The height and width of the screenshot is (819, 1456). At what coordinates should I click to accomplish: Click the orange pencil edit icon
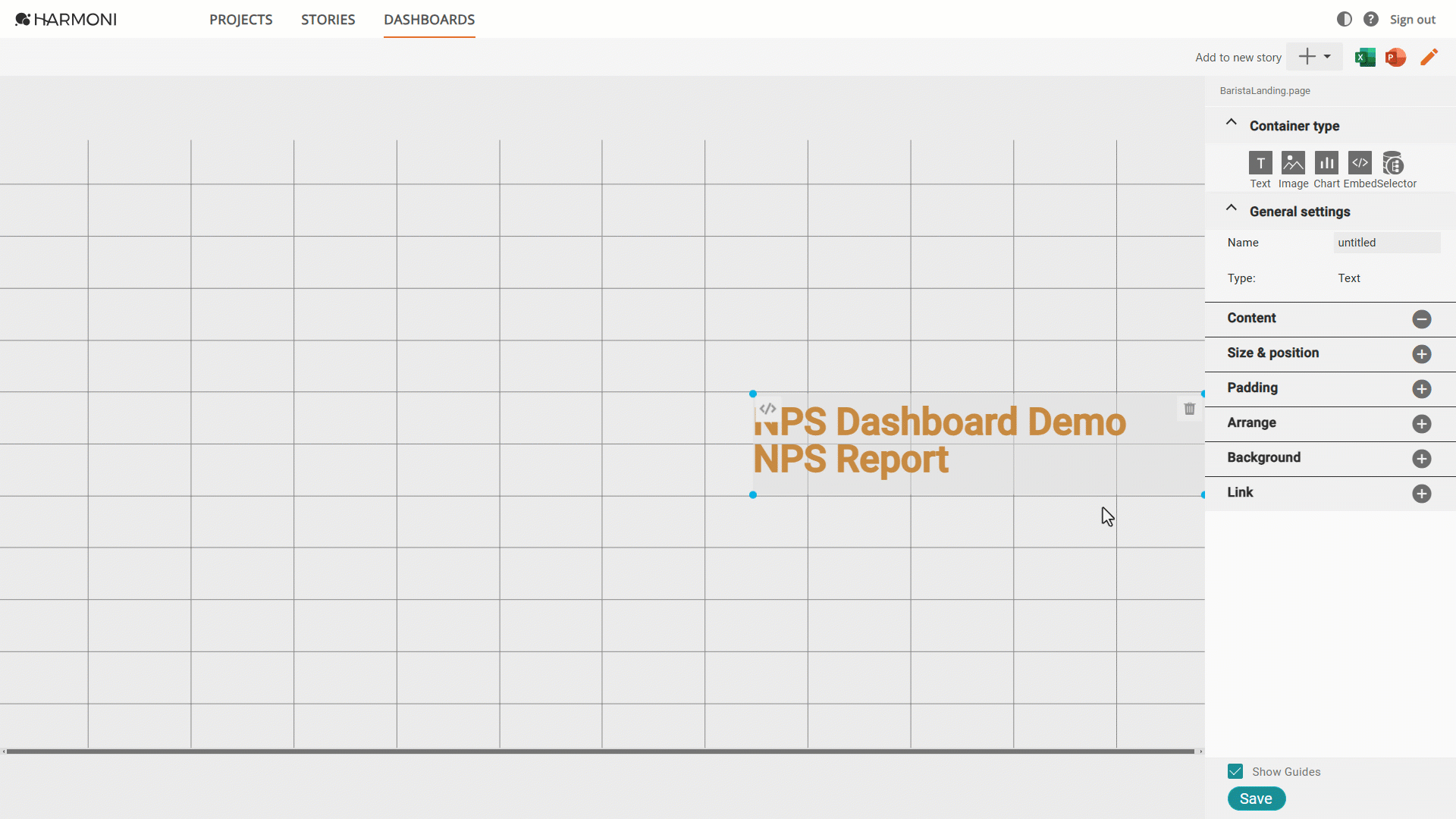coord(1429,57)
